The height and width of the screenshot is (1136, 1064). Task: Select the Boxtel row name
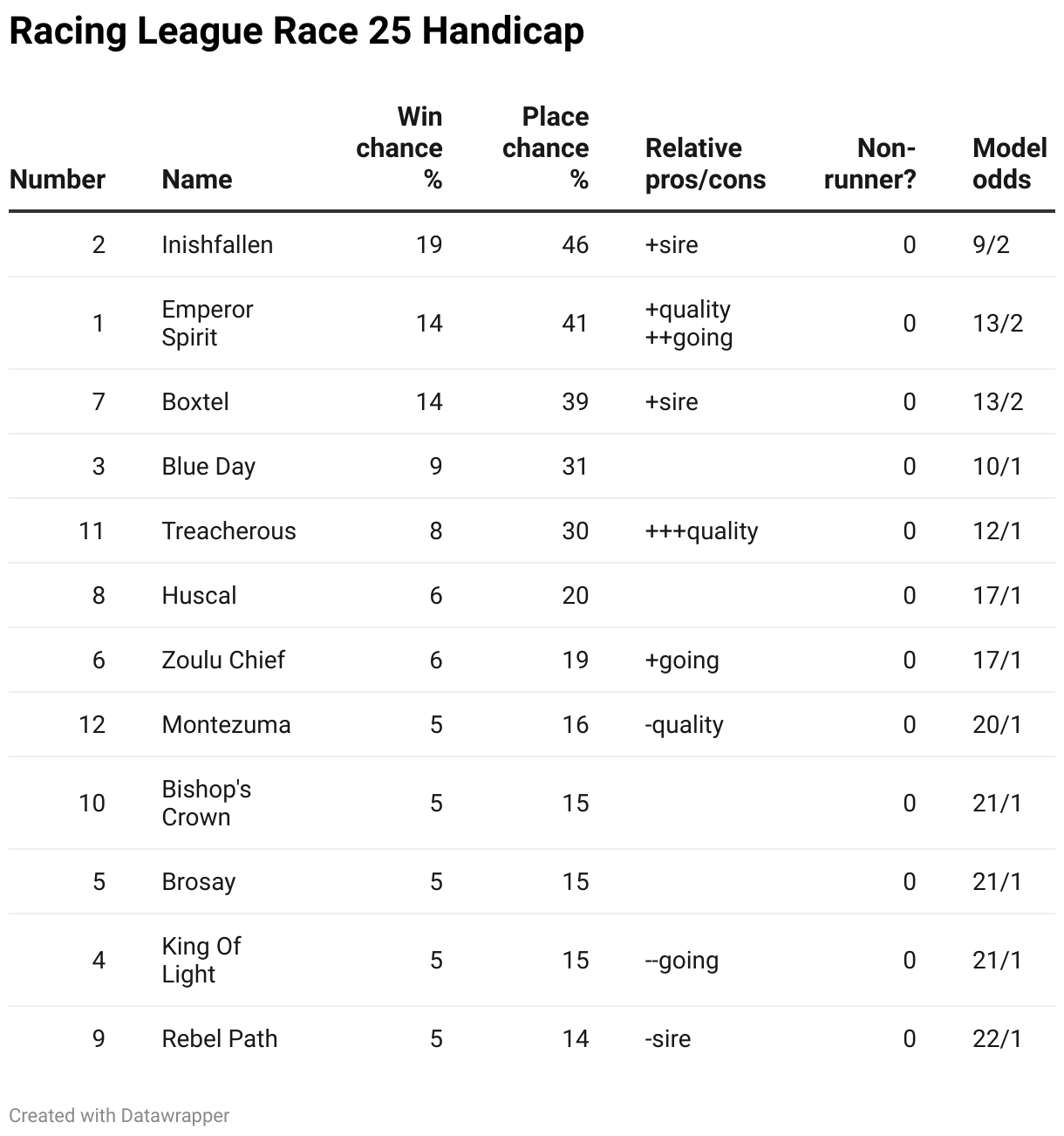(x=195, y=401)
